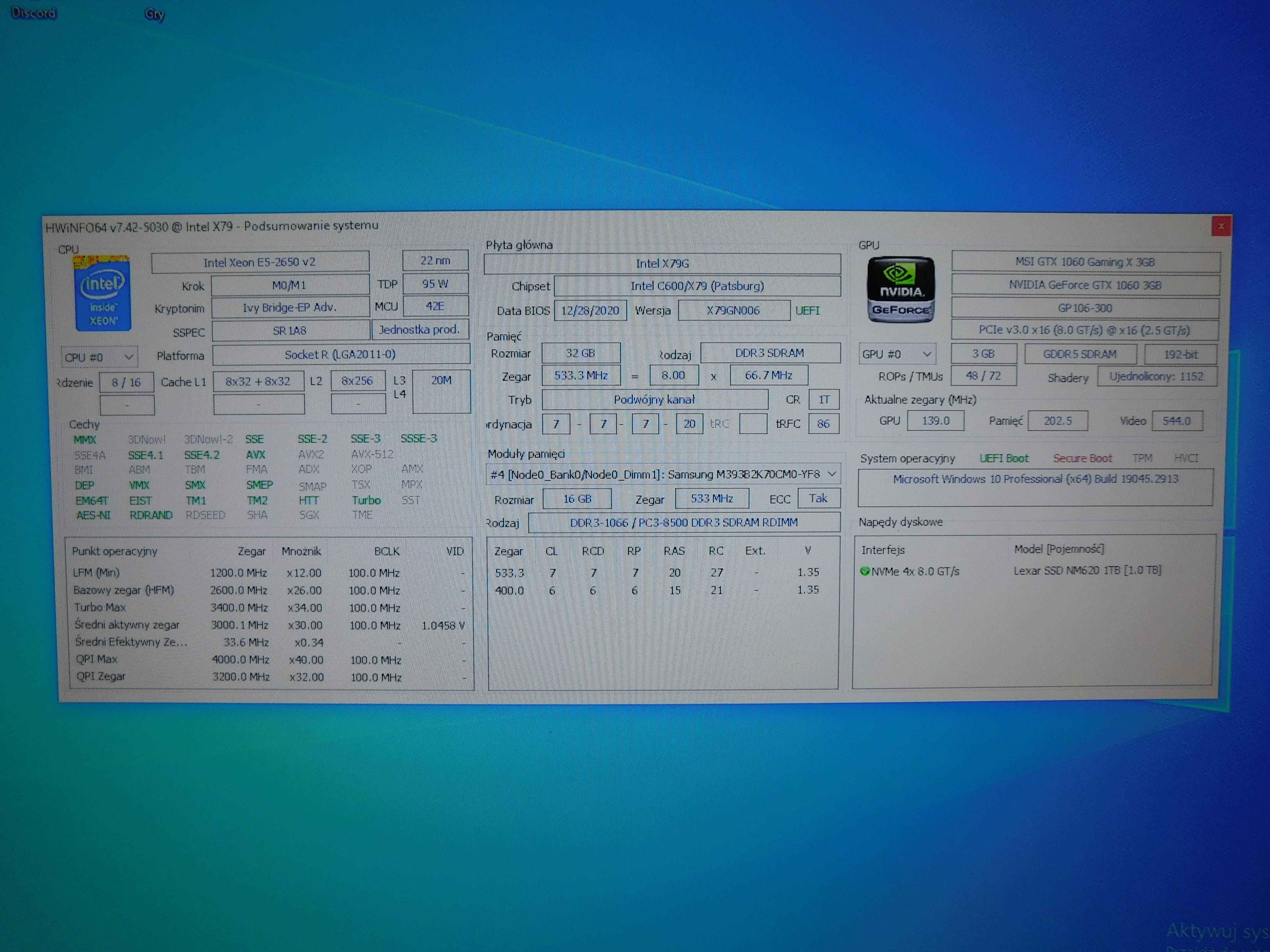1270x952 pixels.
Task: Click the UEFI label next to BIOS version
Action: (807, 310)
